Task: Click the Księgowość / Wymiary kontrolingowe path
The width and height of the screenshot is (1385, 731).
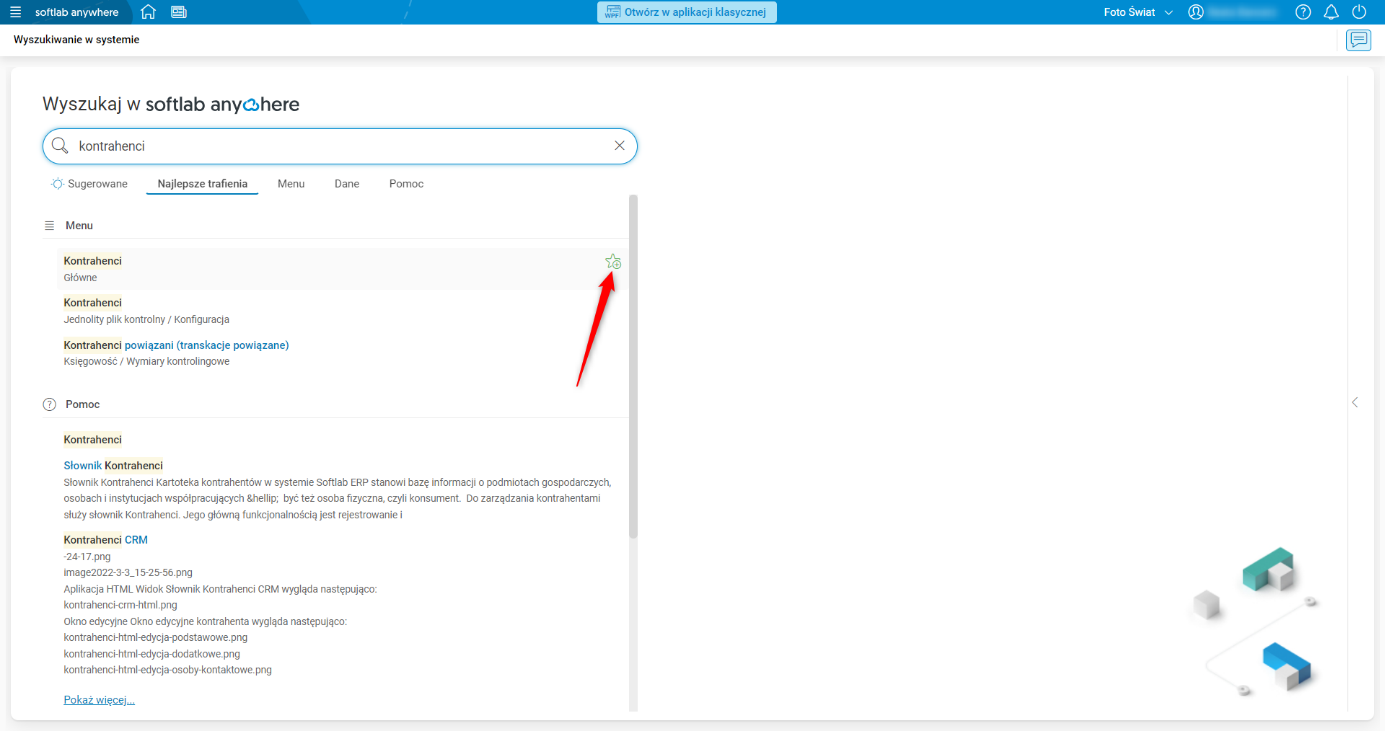Action: tap(146, 362)
